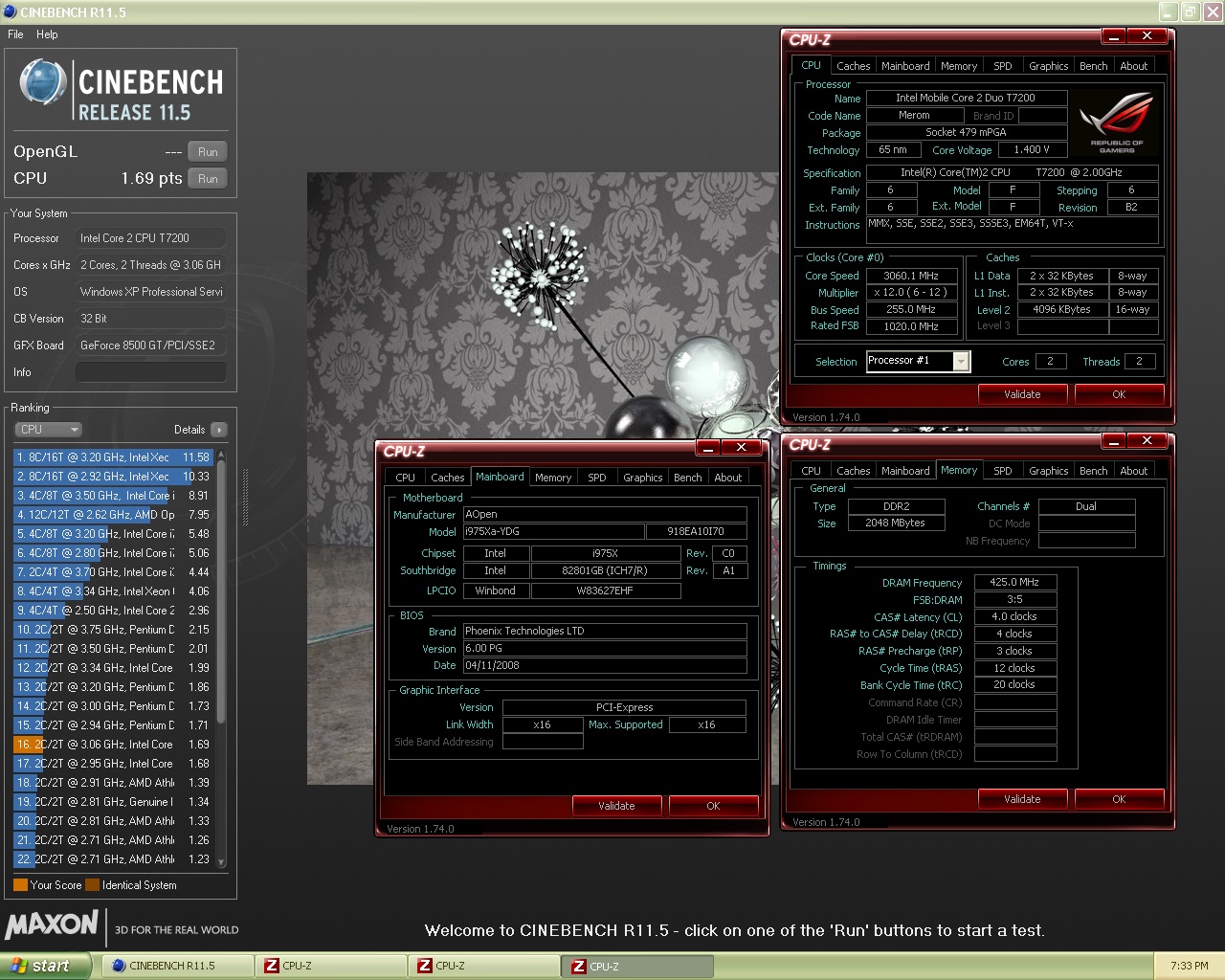Select ranking row 22 scoring 1.23
The height and width of the screenshot is (980, 1225).
click(113, 859)
